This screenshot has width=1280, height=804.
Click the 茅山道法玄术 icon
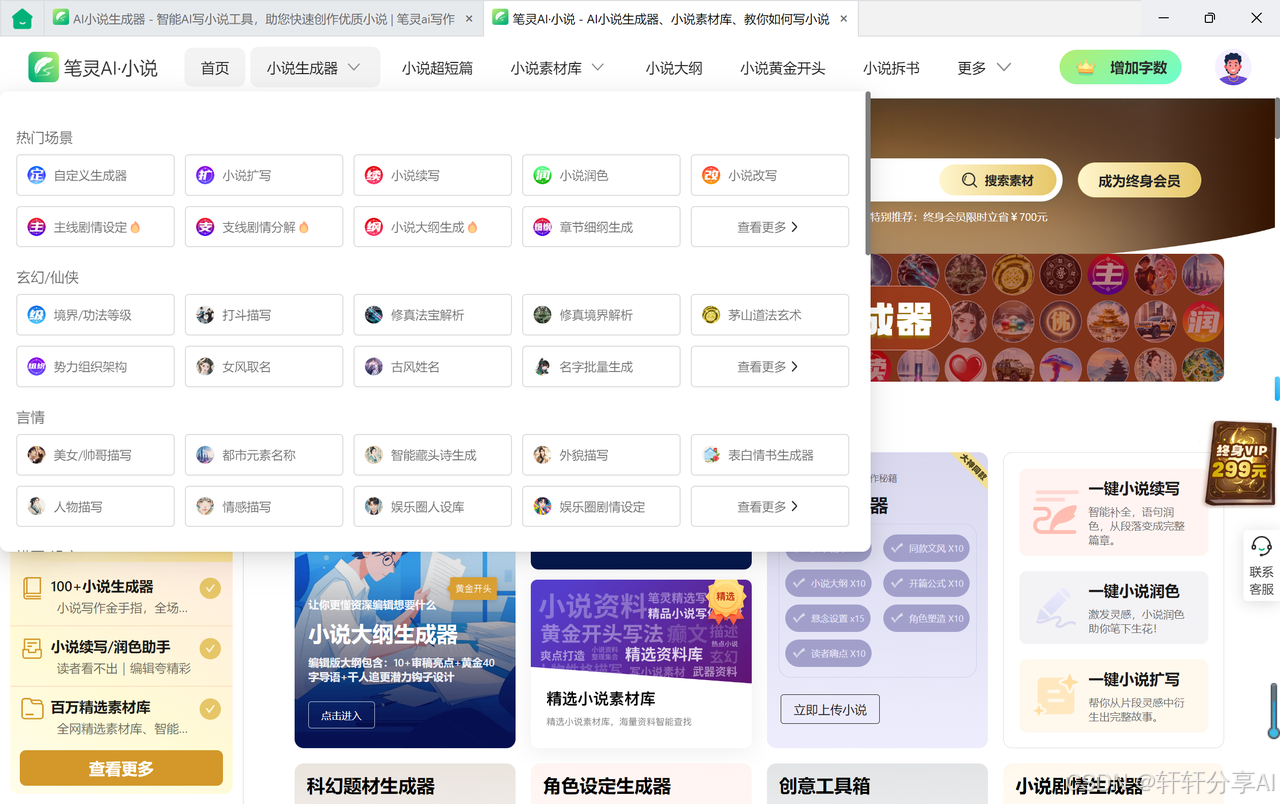coord(711,315)
